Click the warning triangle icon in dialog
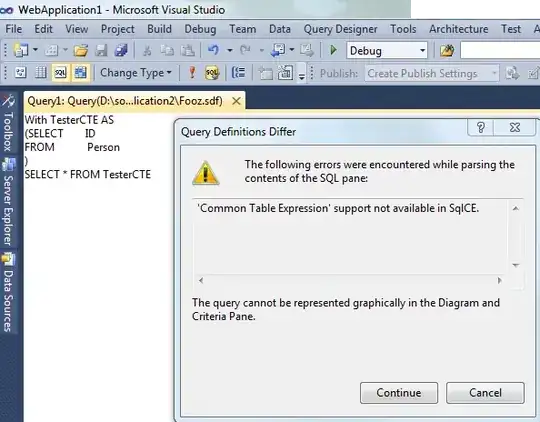 206,173
